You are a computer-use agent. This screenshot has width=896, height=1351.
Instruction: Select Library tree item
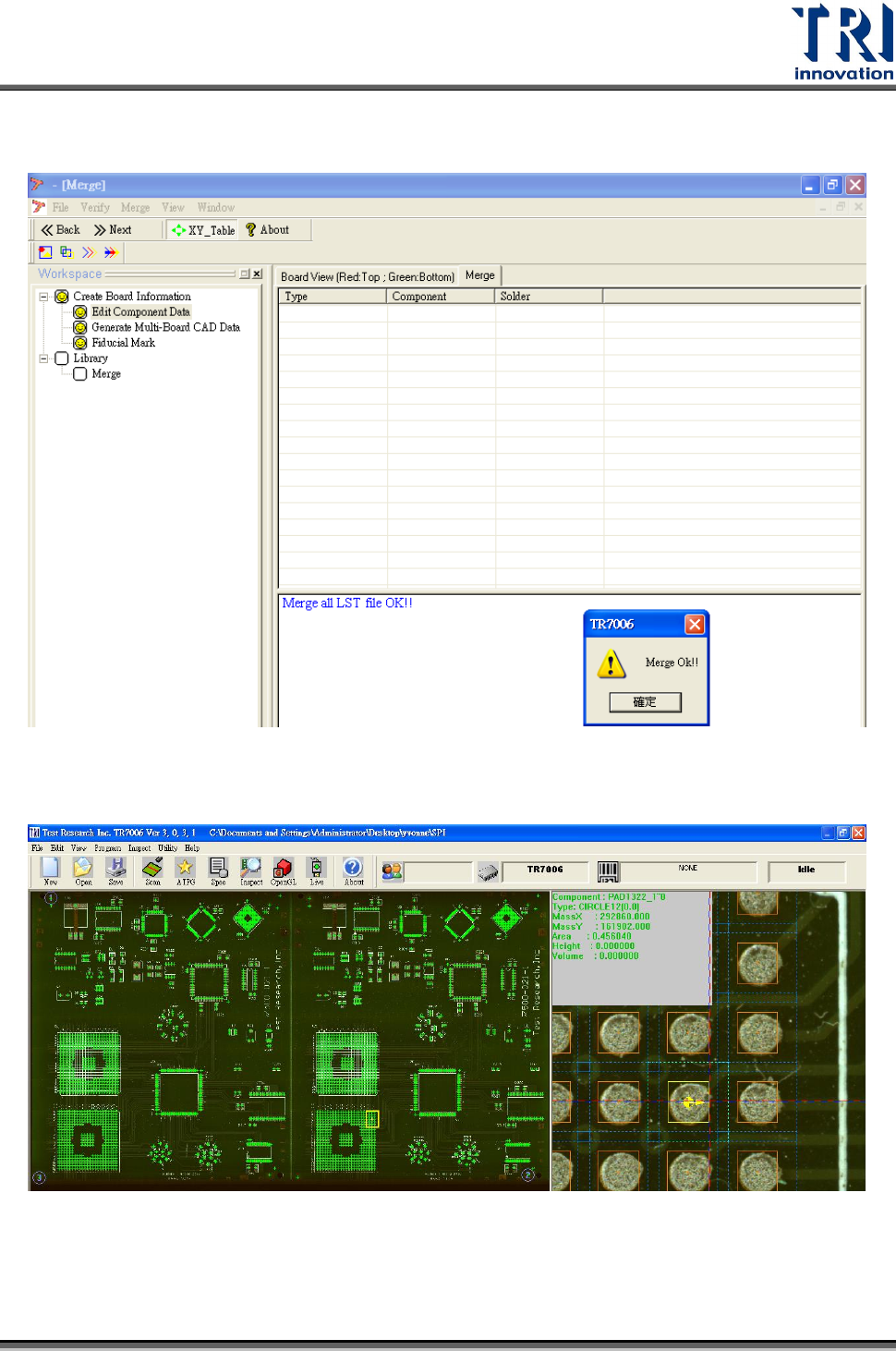tap(91, 359)
